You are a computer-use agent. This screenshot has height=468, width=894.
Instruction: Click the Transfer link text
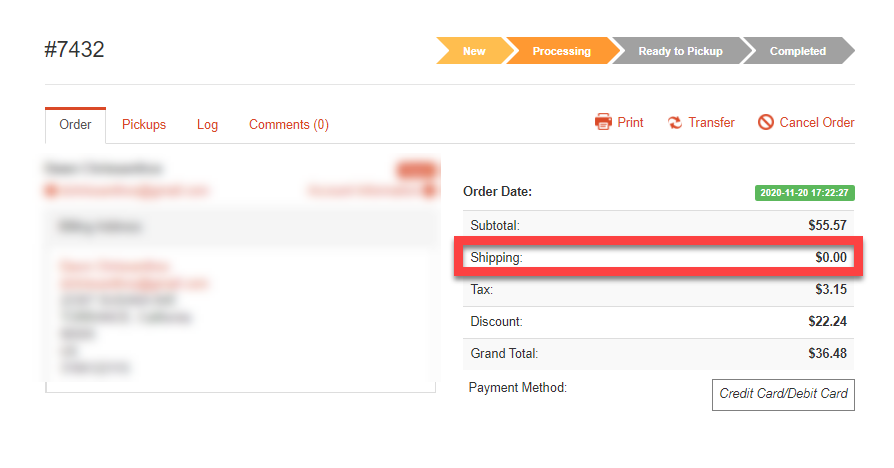712,123
